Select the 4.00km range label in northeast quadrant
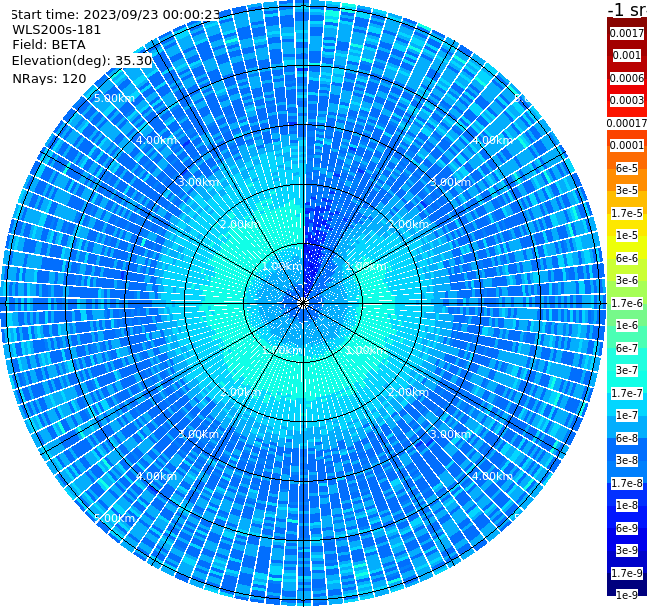Viewport: 647px width, 607px height. tap(492, 140)
